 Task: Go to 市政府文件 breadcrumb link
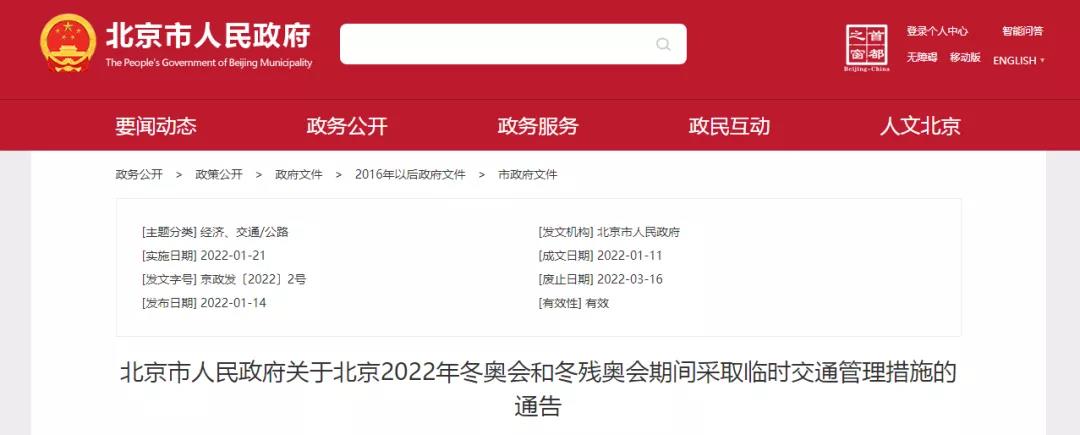click(528, 175)
